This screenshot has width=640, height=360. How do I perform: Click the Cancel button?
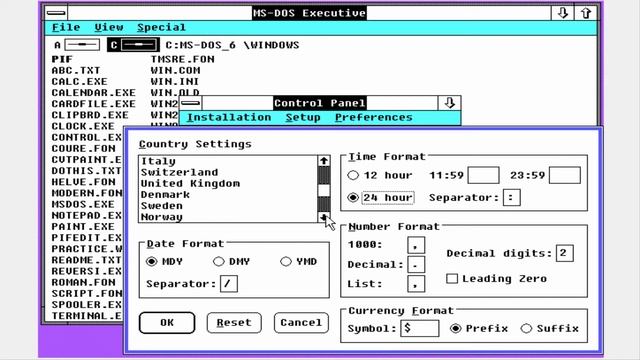click(x=301, y=323)
